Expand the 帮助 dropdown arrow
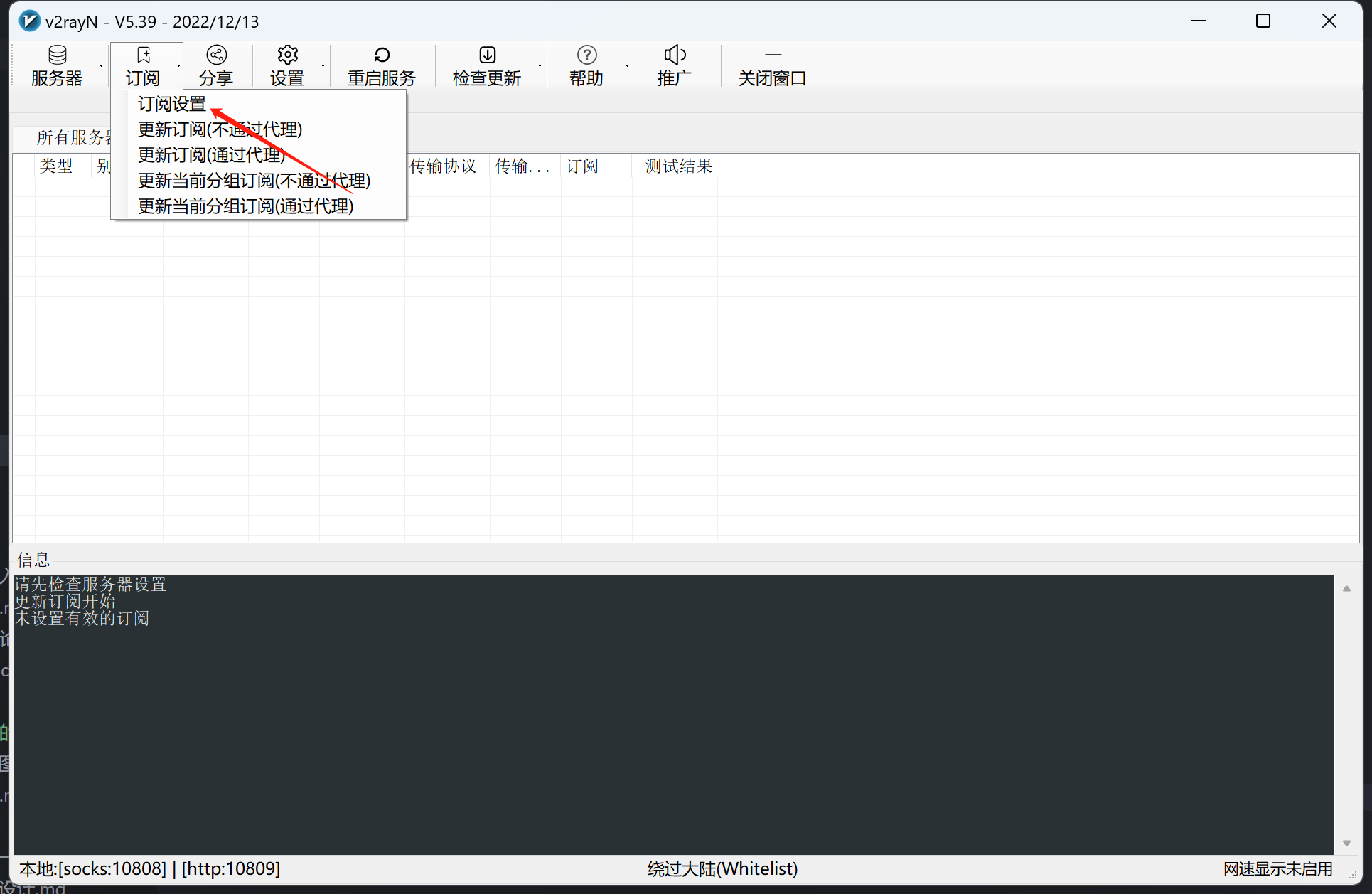1372x894 pixels. [x=627, y=66]
